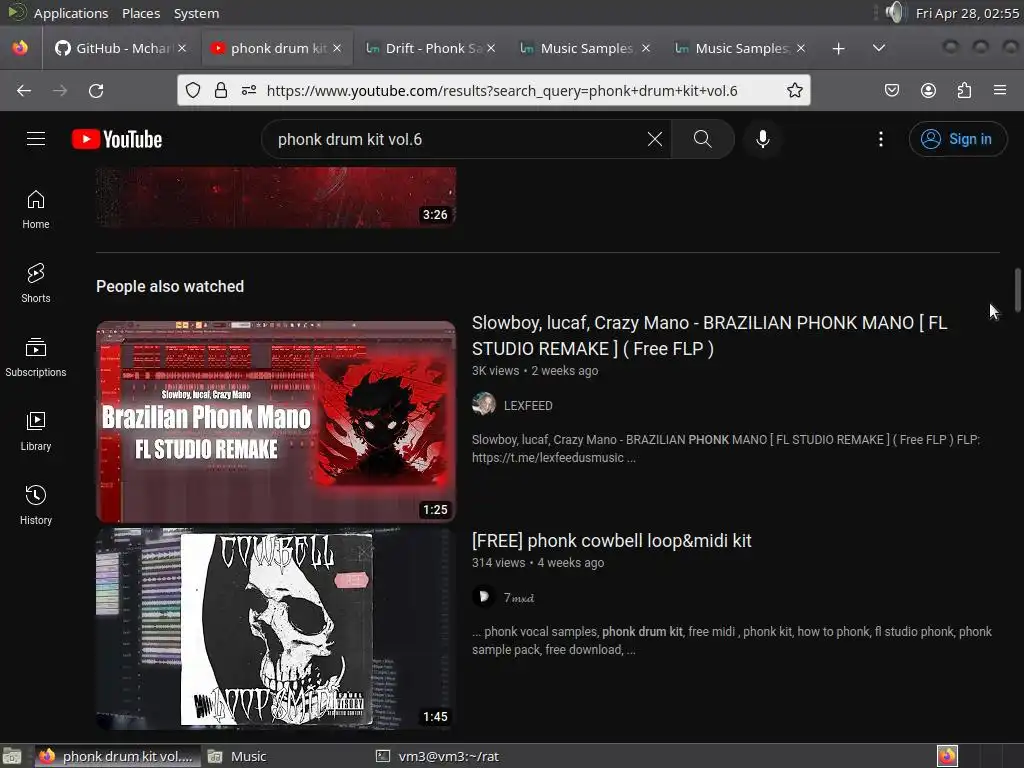Open Subscriptions in sidebar
1024x768 pixels.
coord(36,357)
